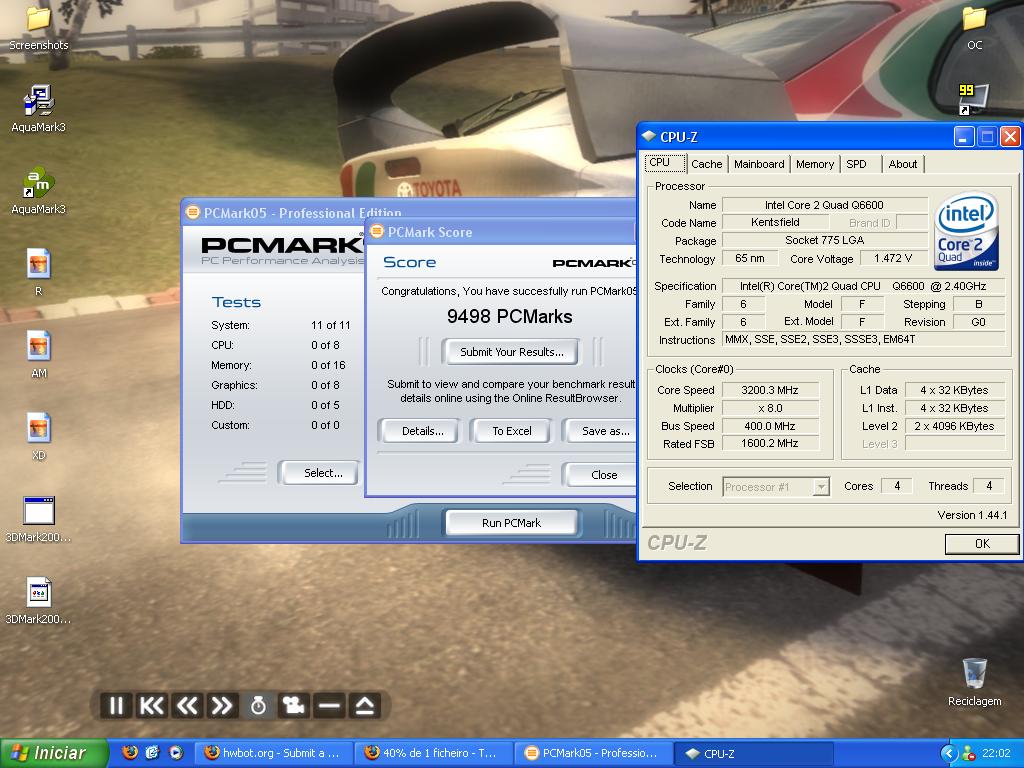
Task: Switch to the Memory tab in CPU-Z
Action: pos(814,164)
